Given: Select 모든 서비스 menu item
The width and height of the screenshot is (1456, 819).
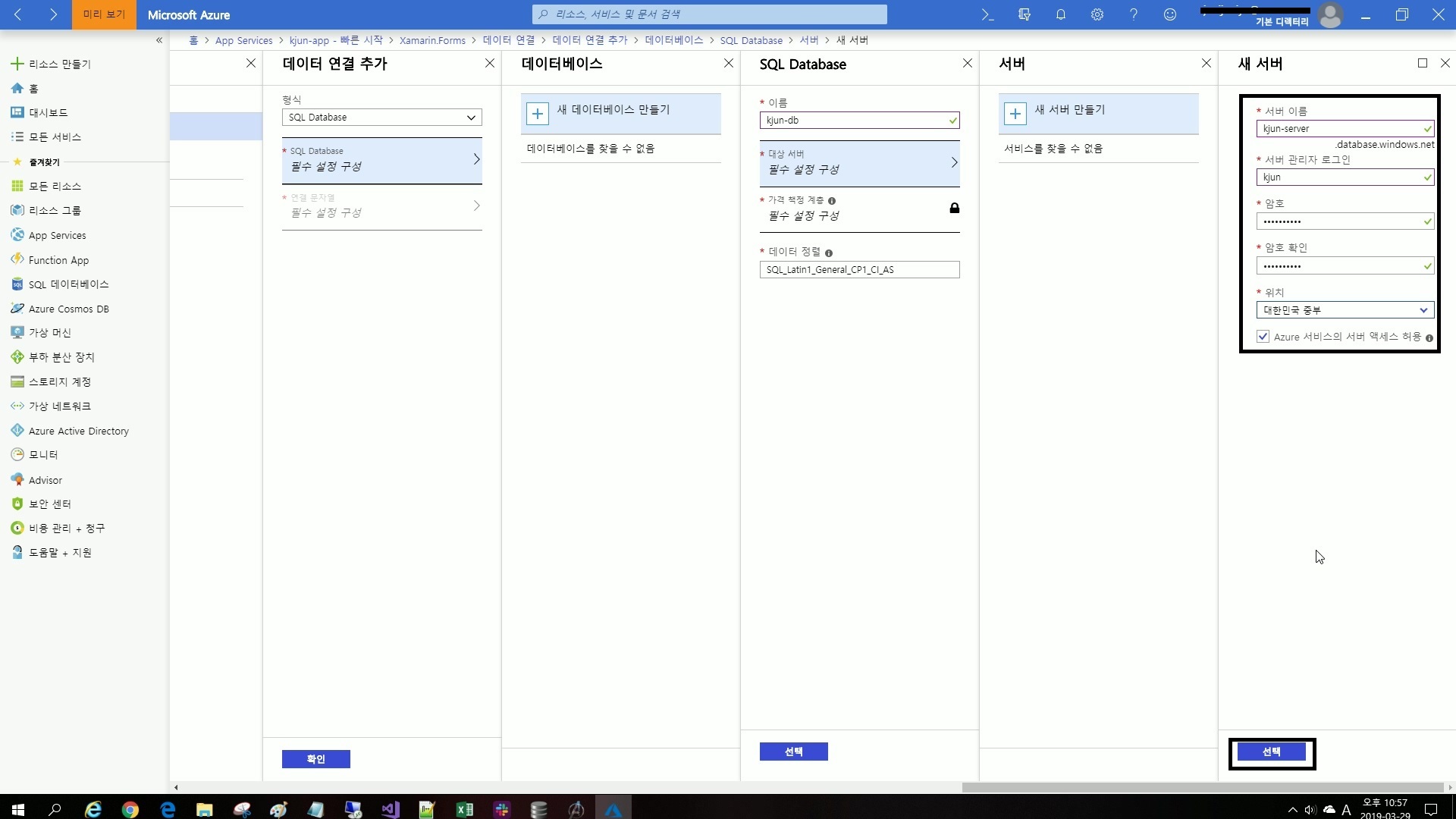Looking at the screenshot, I should pyautogui.click(x=55, y=137).
